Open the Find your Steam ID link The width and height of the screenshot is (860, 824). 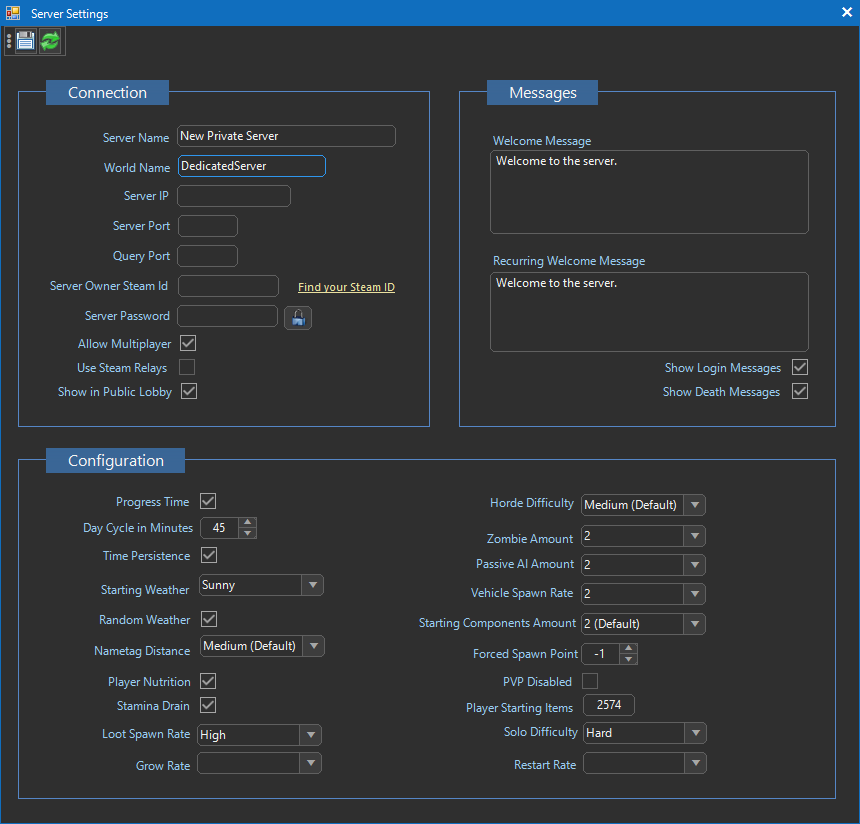click(346, 287)
